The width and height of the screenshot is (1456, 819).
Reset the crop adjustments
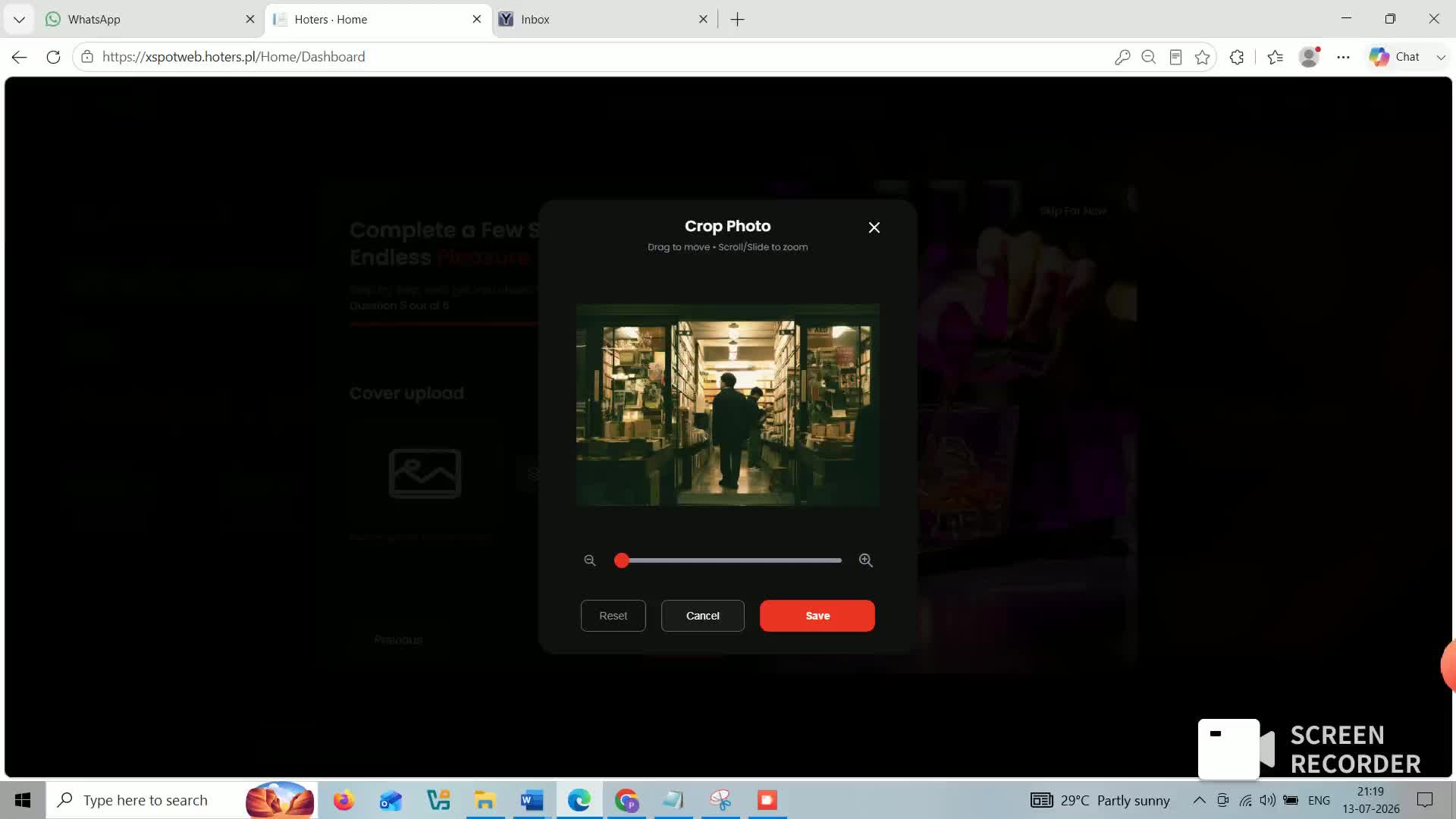613,616
